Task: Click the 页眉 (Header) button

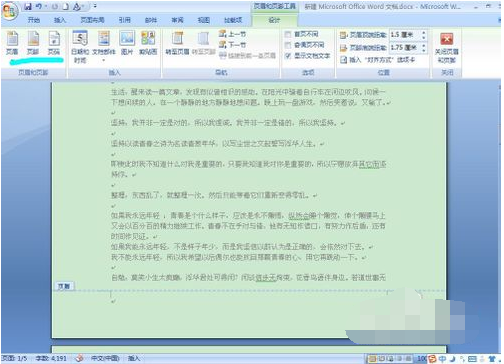Action: [x=12, y=43]
